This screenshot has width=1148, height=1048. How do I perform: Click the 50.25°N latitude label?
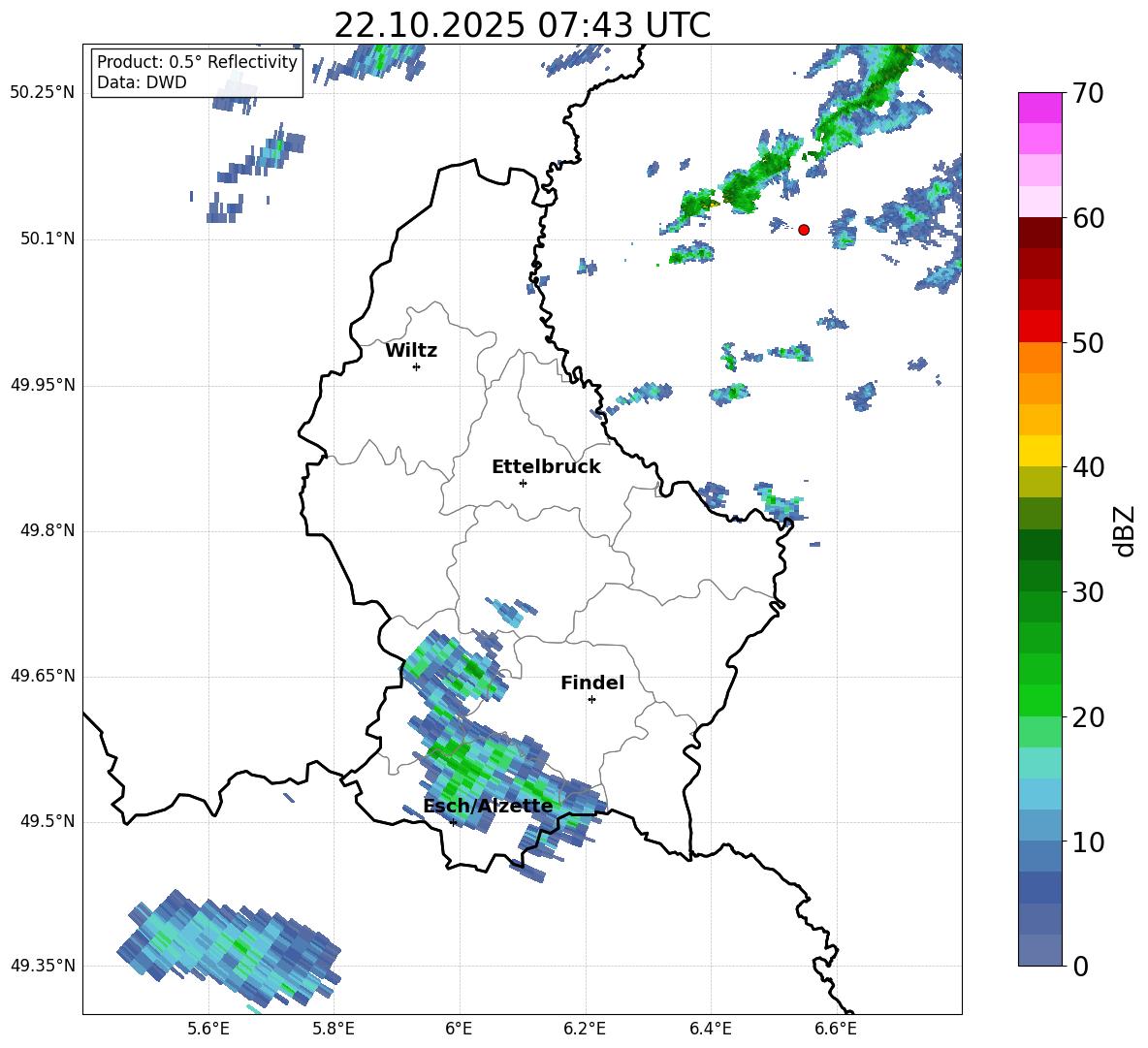point(43,93)
